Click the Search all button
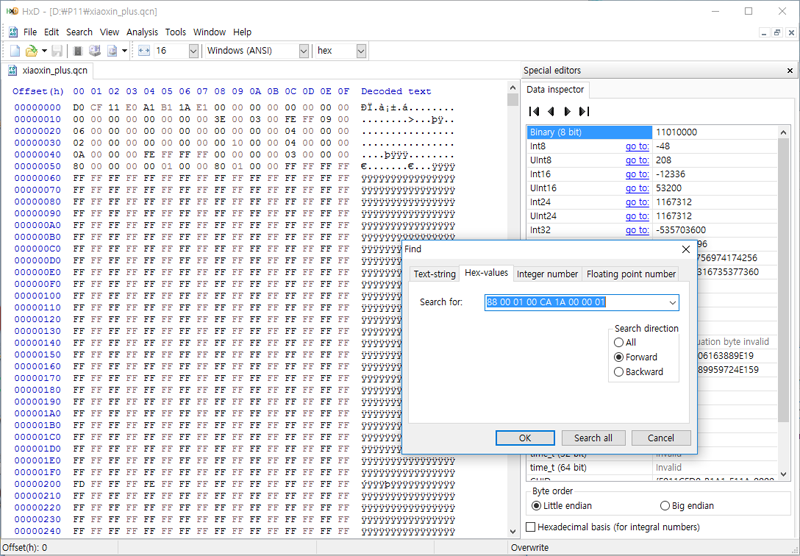Image resolution: width=800 pixels, height=556 pixels. point(593,438)
